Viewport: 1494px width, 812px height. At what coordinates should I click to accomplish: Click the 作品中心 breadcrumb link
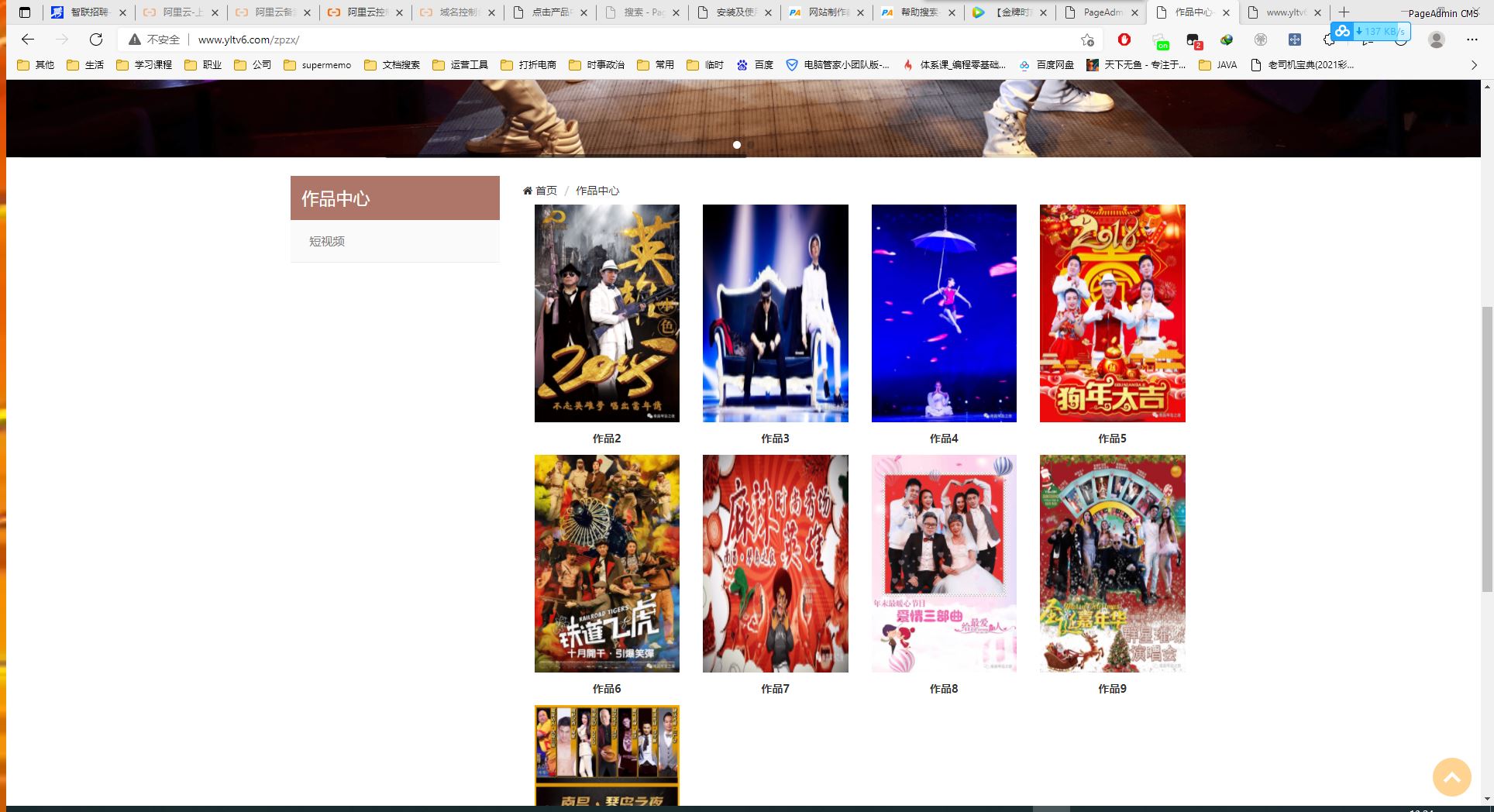click(x=597, y=191)
